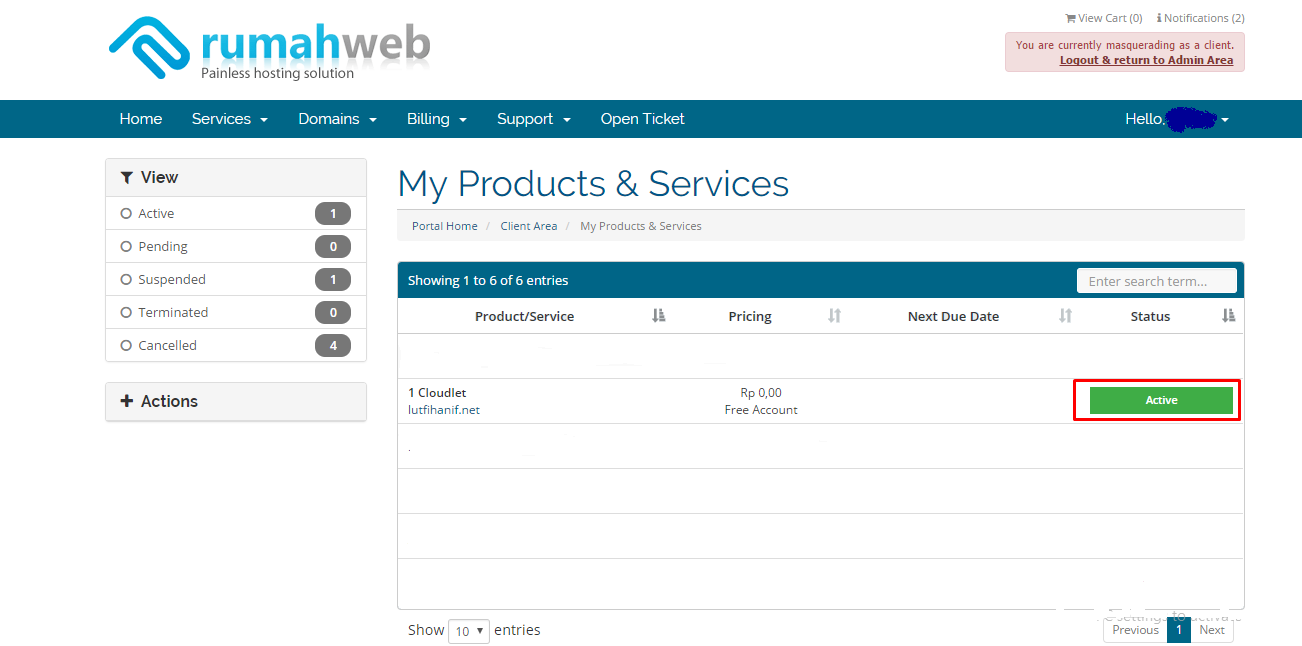Image resolution: width=1302 pixels, height=646 pixels.
Task: Select the Cancelled filter radio
Action: [126, 345]
